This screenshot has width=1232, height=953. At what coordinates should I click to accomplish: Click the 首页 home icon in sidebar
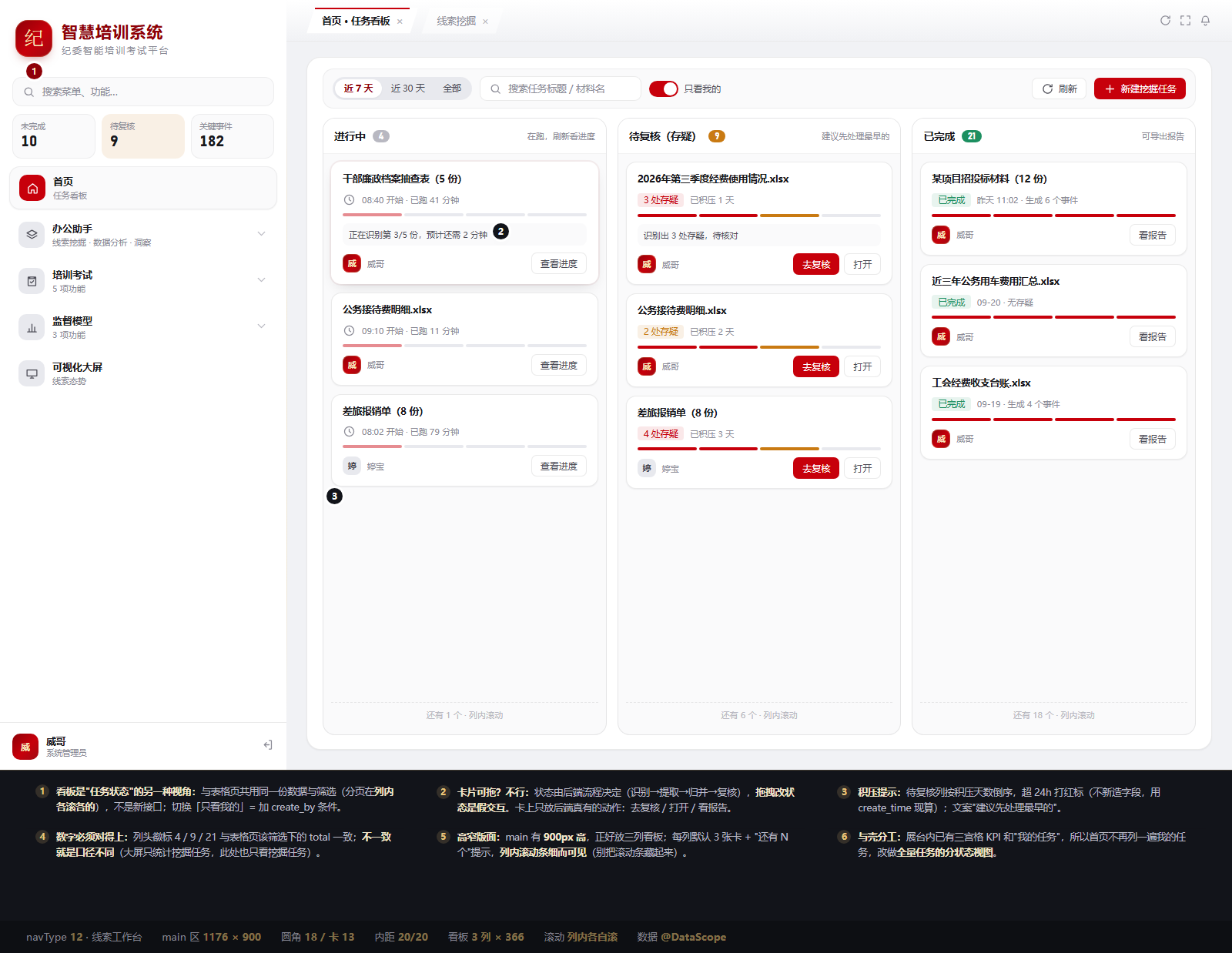click(x=32, y=188)
